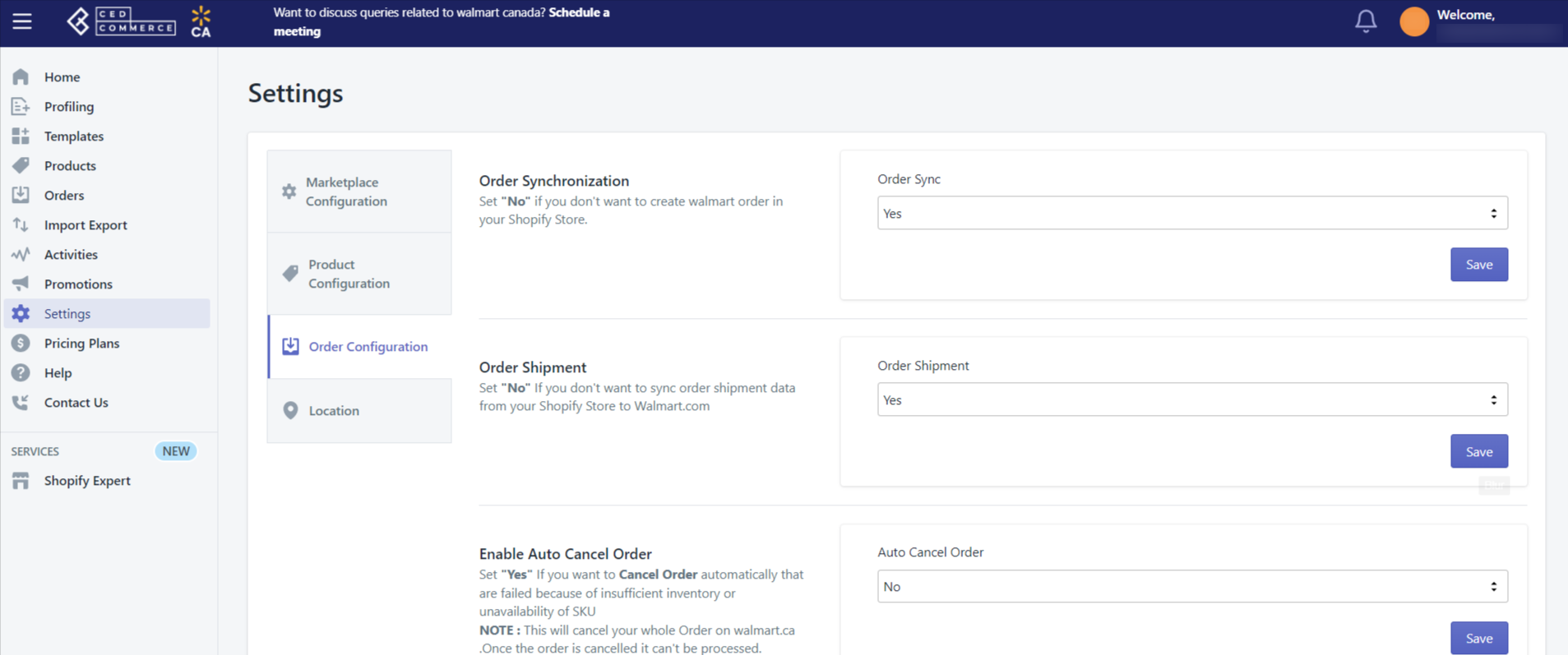The width and height of the screenshot is (1568, 655).
Task: Select the Order Configuration tab
Action: 359,346
